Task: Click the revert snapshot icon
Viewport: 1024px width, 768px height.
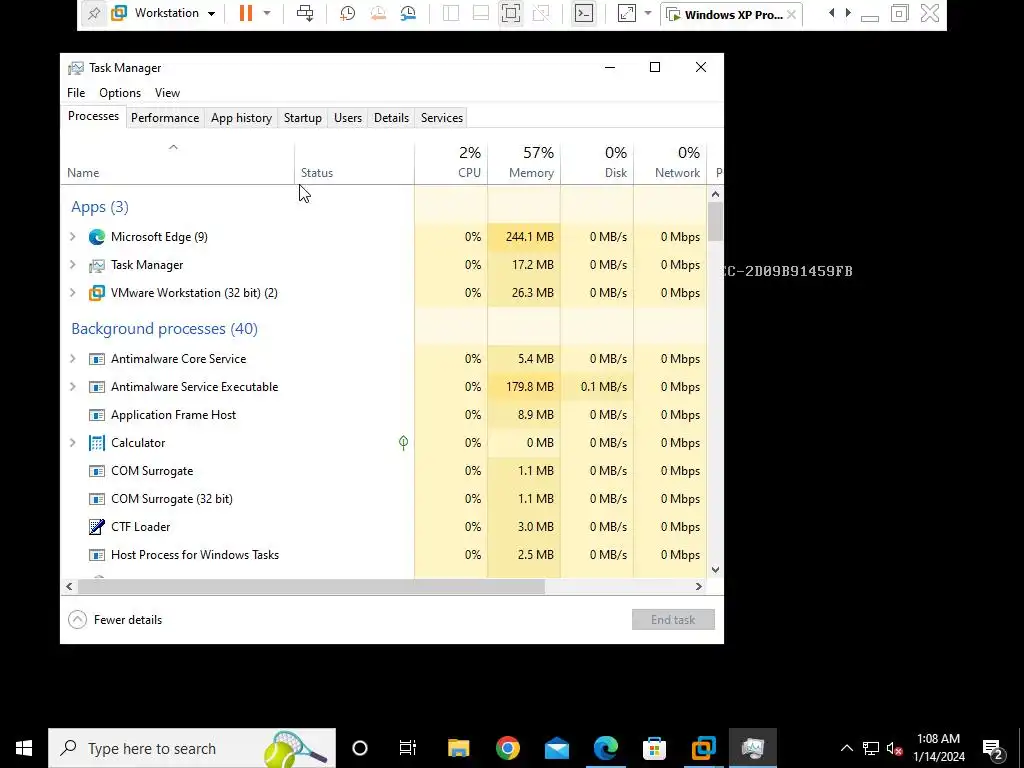Action: pos(377,13)
